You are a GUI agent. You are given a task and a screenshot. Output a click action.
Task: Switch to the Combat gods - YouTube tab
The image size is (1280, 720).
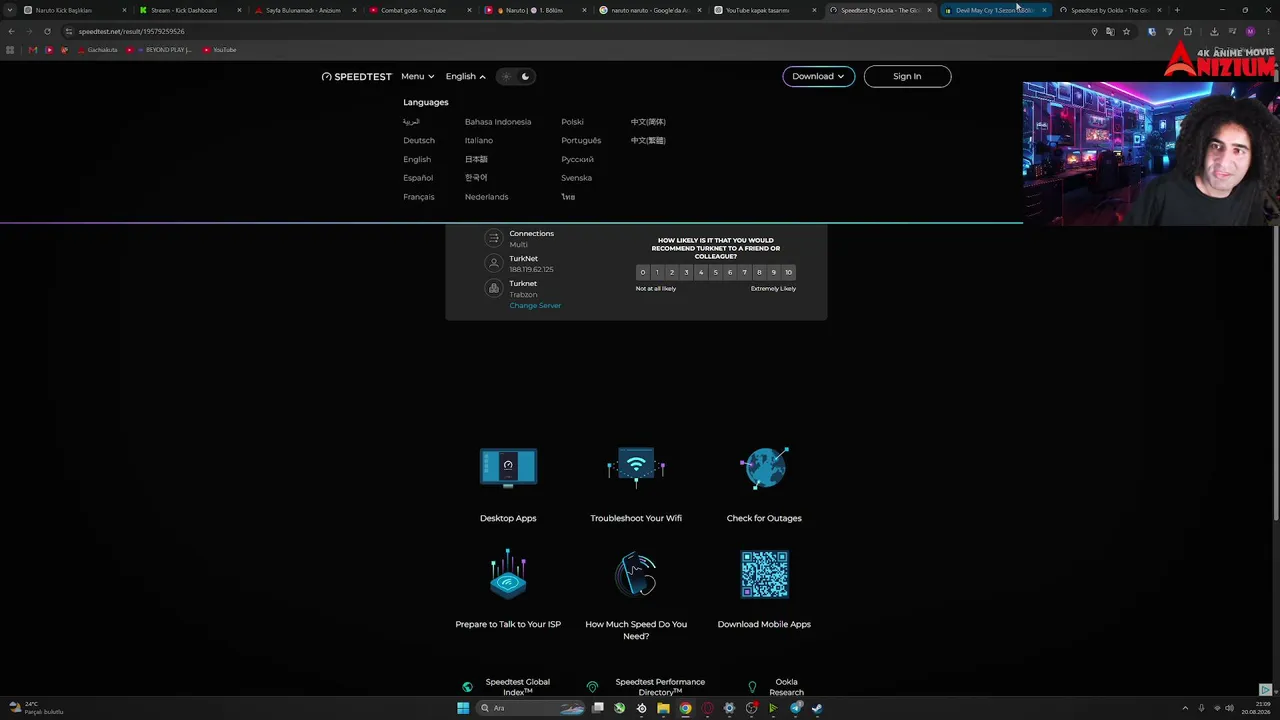418,10
